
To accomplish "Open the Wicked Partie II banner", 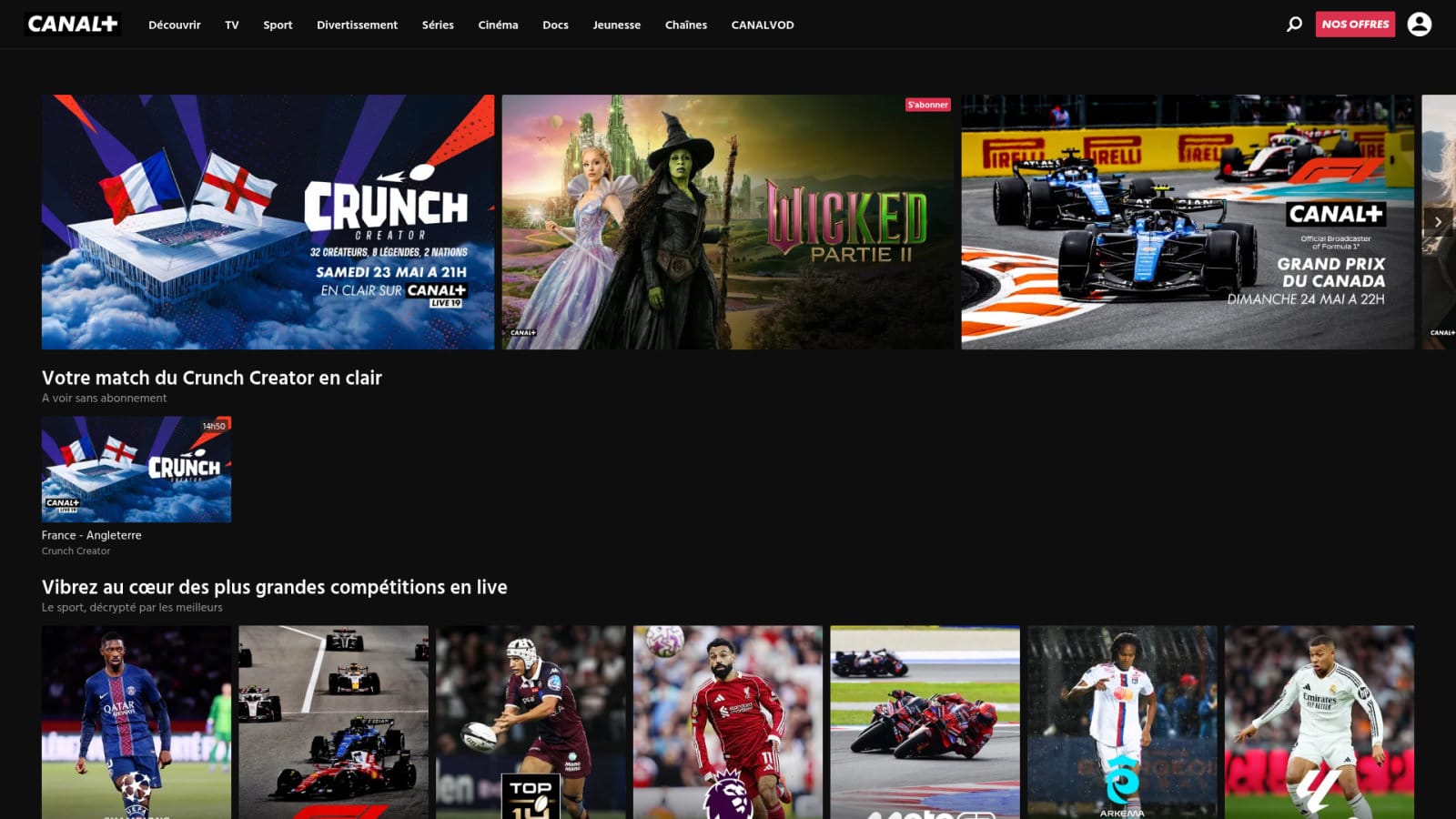I will 727,222.
